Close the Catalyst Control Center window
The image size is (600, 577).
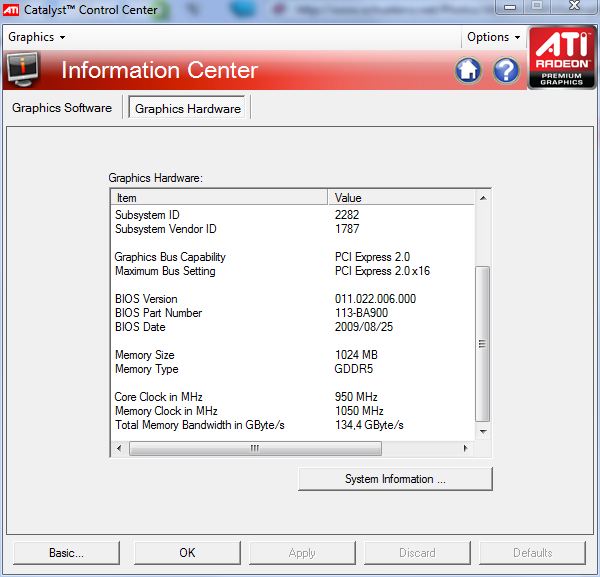575,6
